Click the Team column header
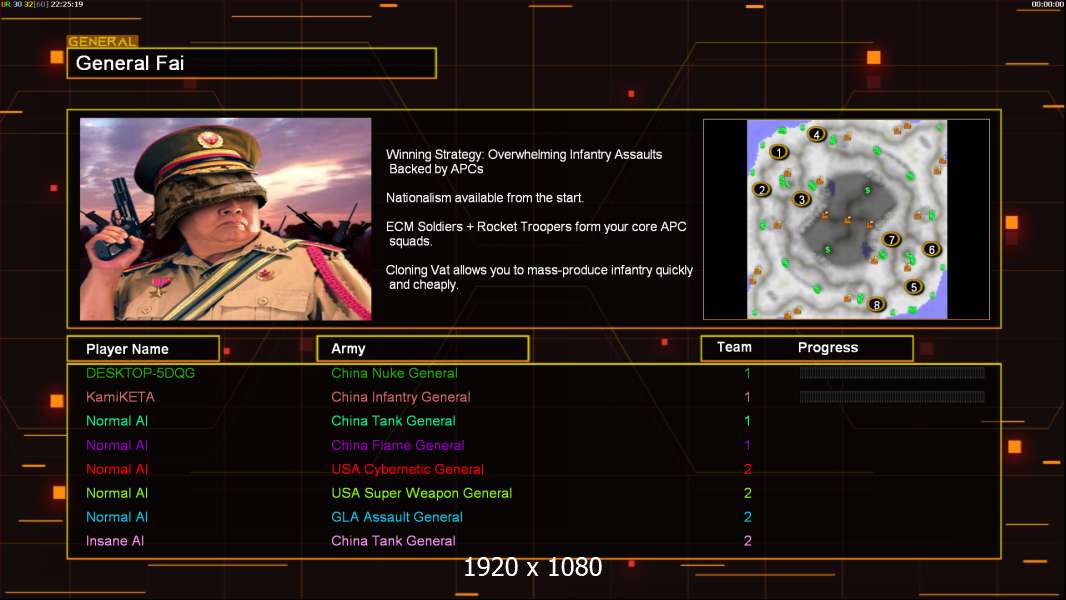The image size is (1066, 600). click(x=734, y=347)
